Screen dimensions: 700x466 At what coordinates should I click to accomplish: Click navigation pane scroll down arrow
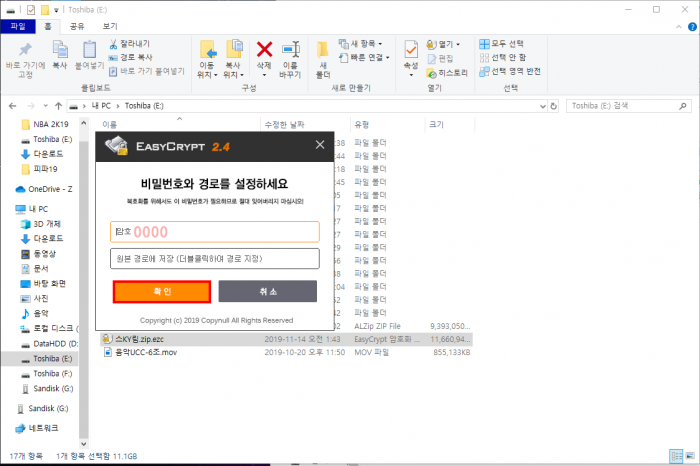pyautogui.click(x=83, y=444)
